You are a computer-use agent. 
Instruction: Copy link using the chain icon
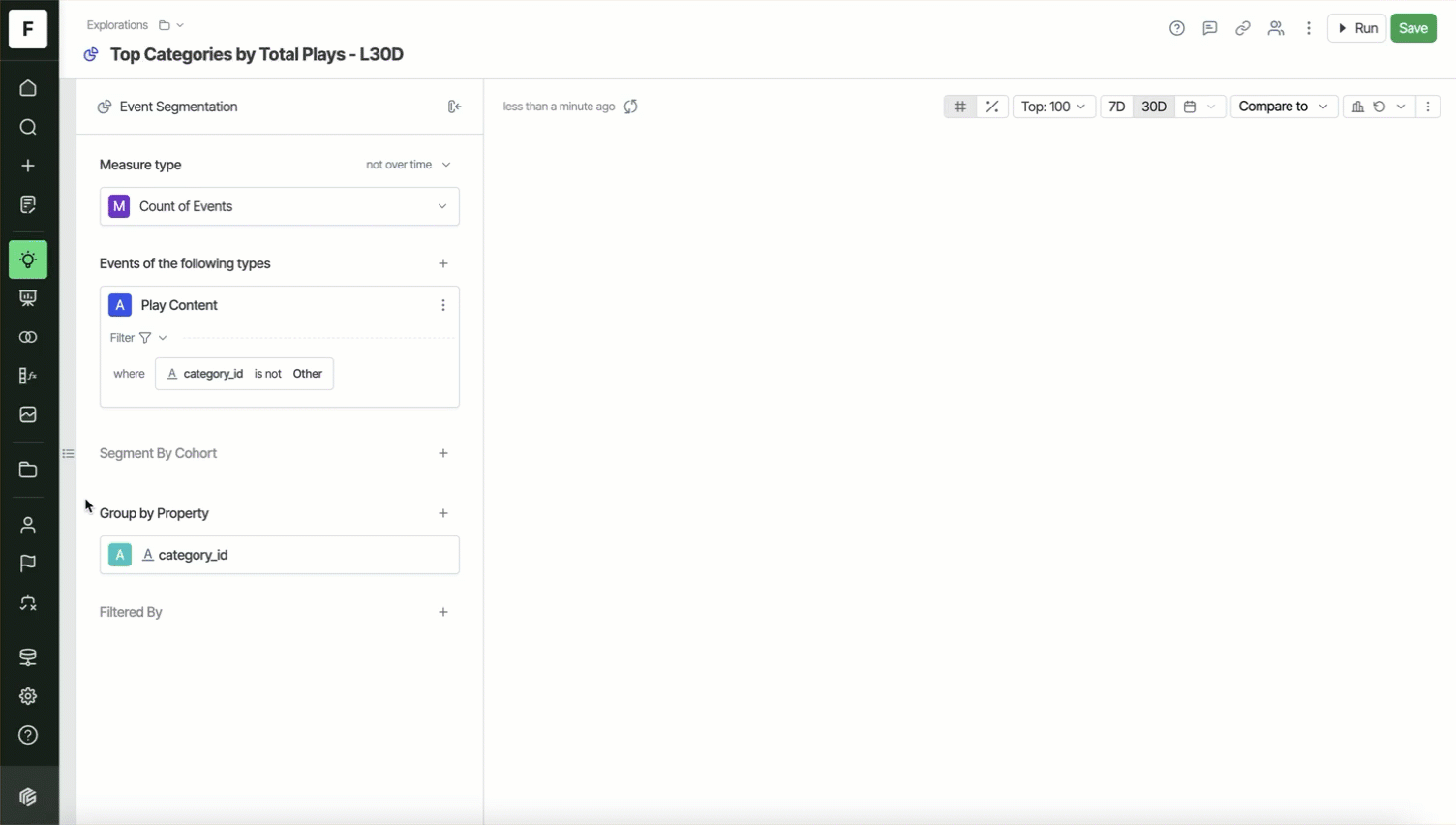click(1243, 28)
